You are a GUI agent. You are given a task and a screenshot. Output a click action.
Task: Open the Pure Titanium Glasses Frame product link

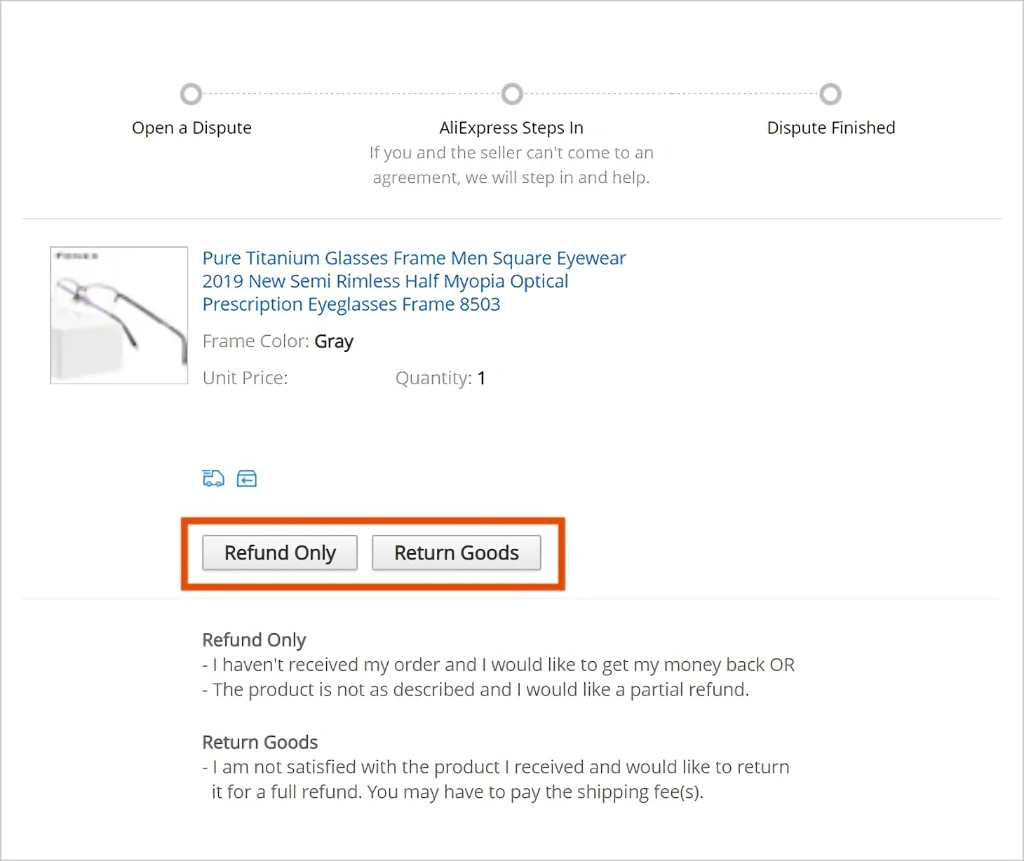click(x=413, y=281)
